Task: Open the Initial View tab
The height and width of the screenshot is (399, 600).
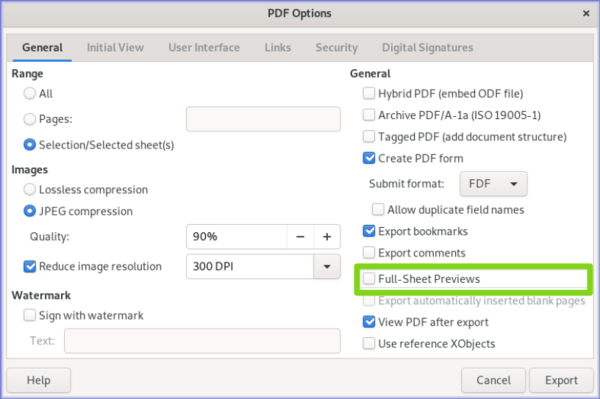Action: click(x=115, y=47)
